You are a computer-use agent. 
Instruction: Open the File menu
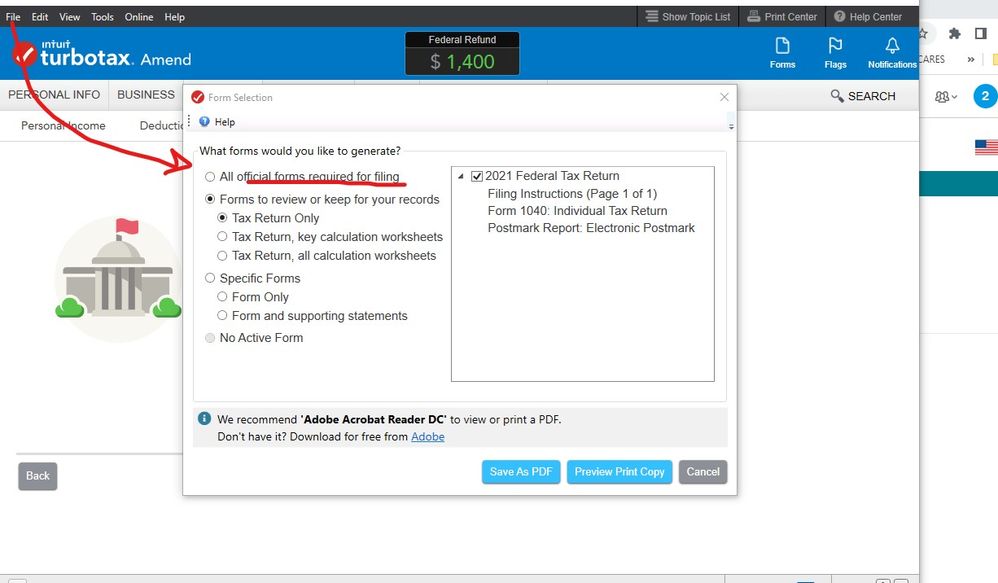click(13, 17)
